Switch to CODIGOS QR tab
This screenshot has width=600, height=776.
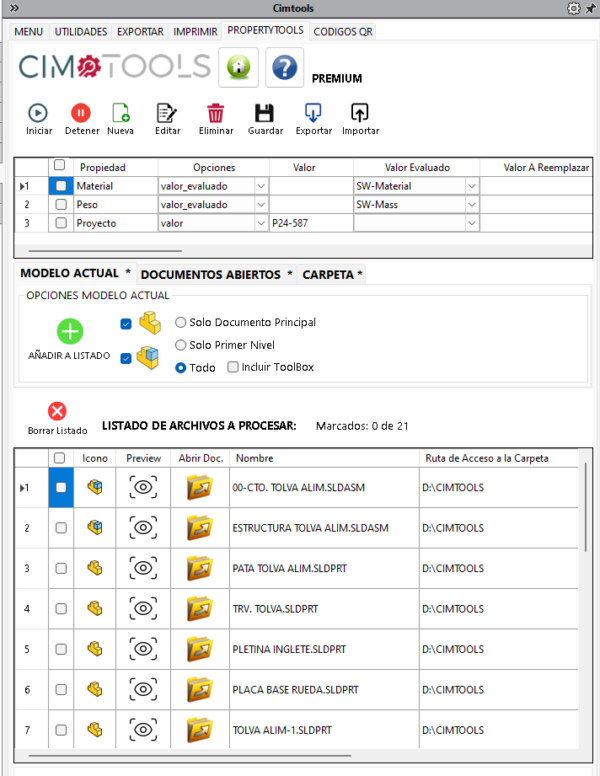[343, 32]
